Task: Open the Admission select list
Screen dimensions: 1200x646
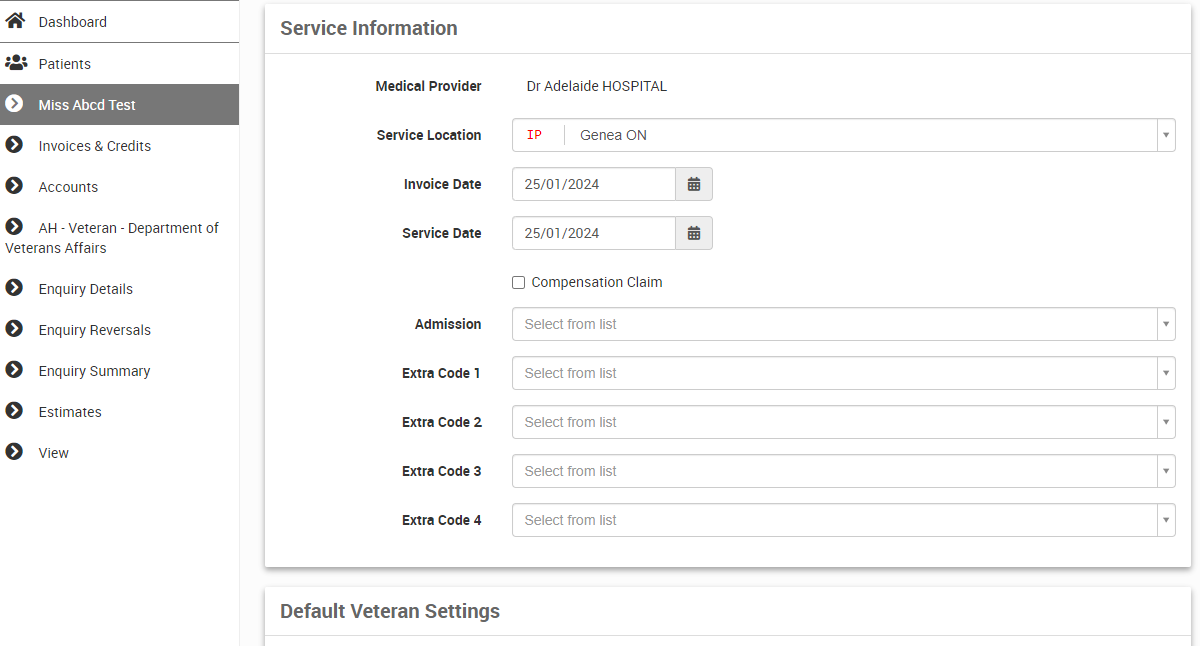Action: pos(842,324)
